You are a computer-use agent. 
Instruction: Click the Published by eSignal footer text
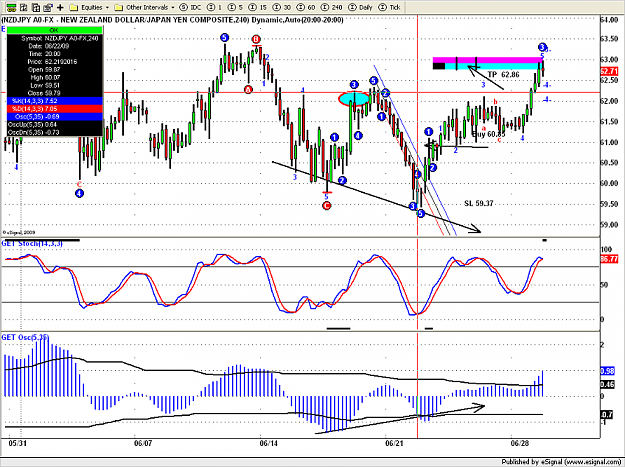point(559,462)
